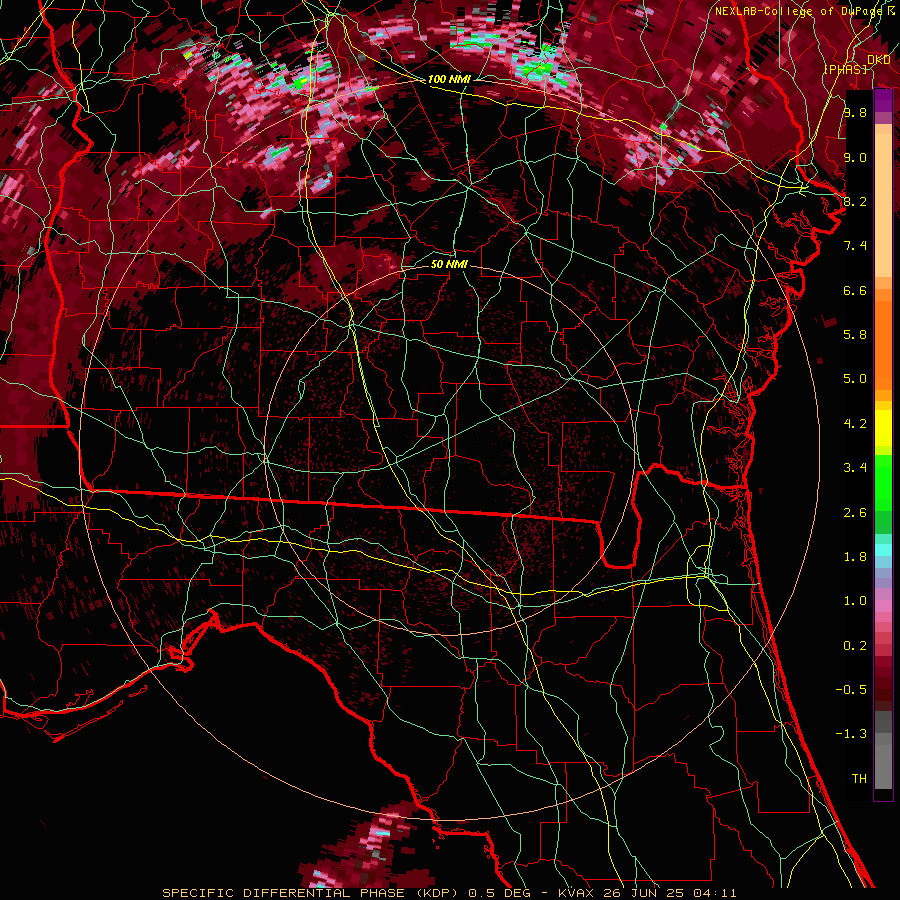Pick the cyan color bar segment
Viewport: 900px width, 900px height.
click(x=883, y=550)
